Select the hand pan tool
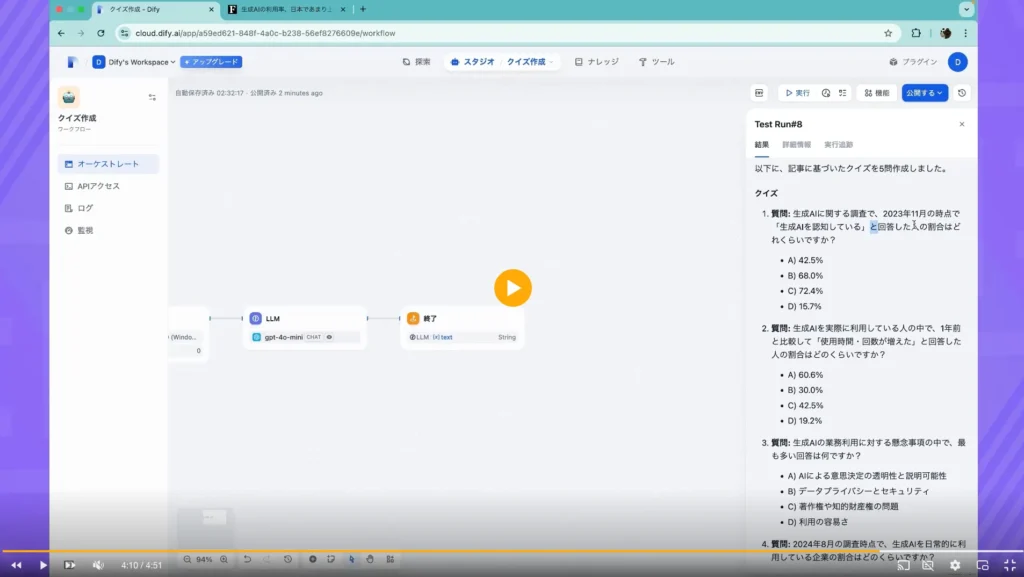Screen dimensions: 1024x577 click(369, 559)
